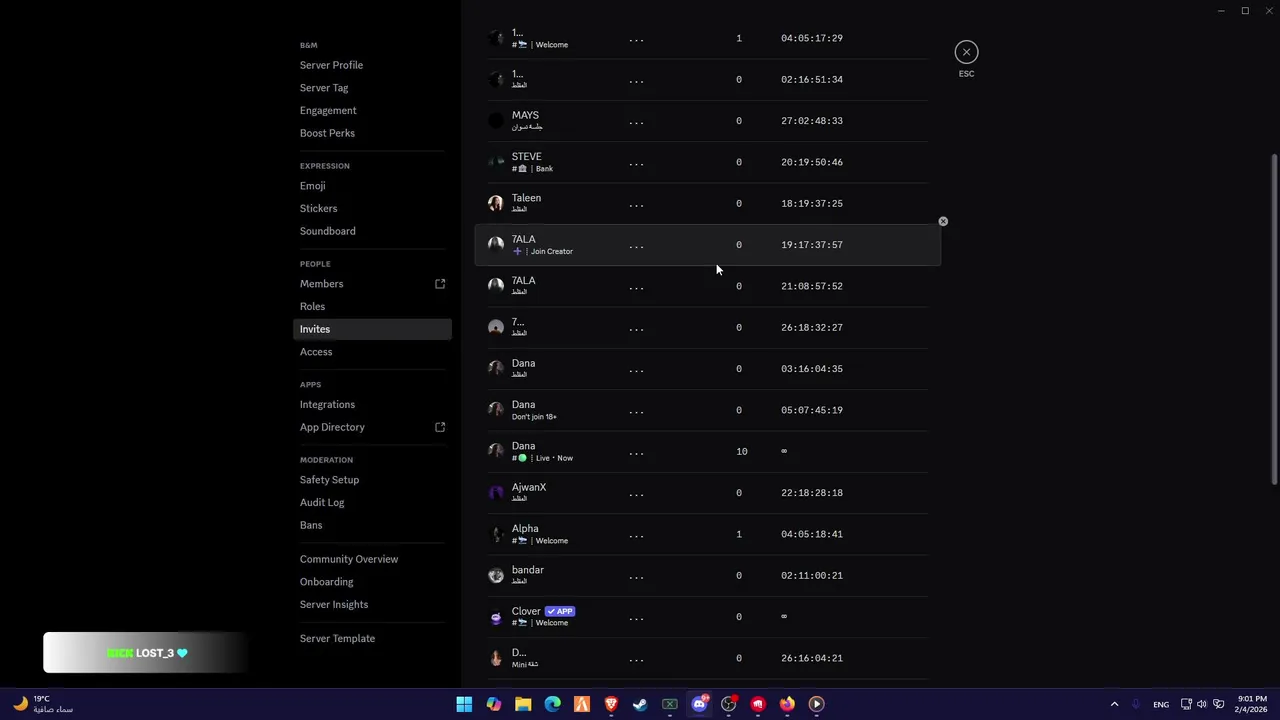
Task: Click Clover bot avatar
Action: tap(496, 617)
